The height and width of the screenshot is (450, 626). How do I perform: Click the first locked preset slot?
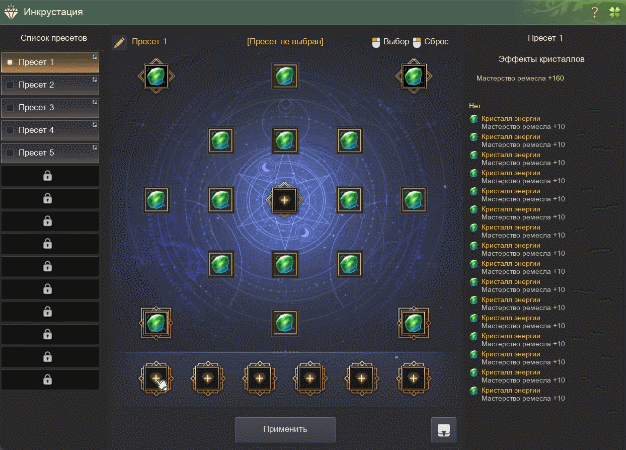pyautogui.click(x=50, y=176)
